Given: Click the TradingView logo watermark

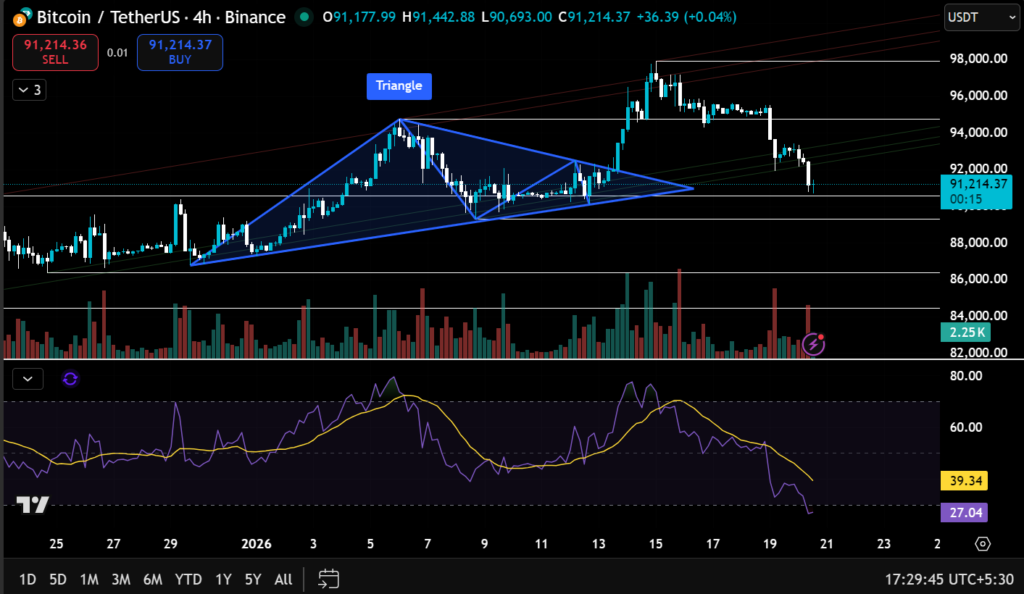Looking at the screenshot, I should coord(32,505).
